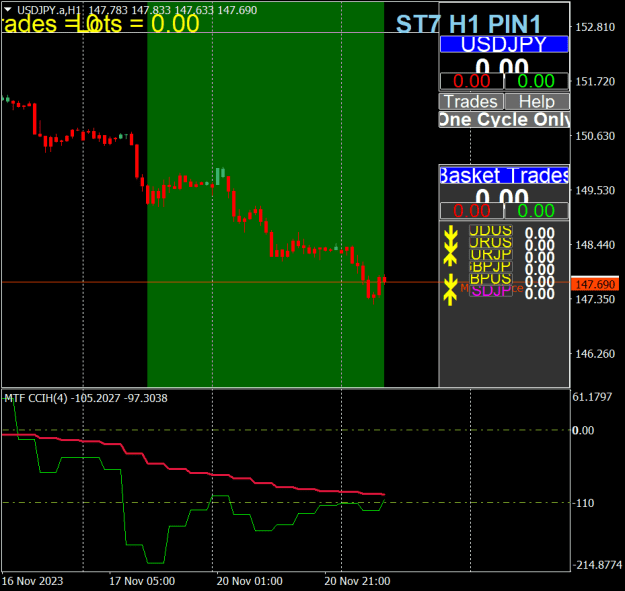Viewport: 625px width, 591px height.
Task: Click the 148.440 price axis label
Action: (x=595, y=245)
